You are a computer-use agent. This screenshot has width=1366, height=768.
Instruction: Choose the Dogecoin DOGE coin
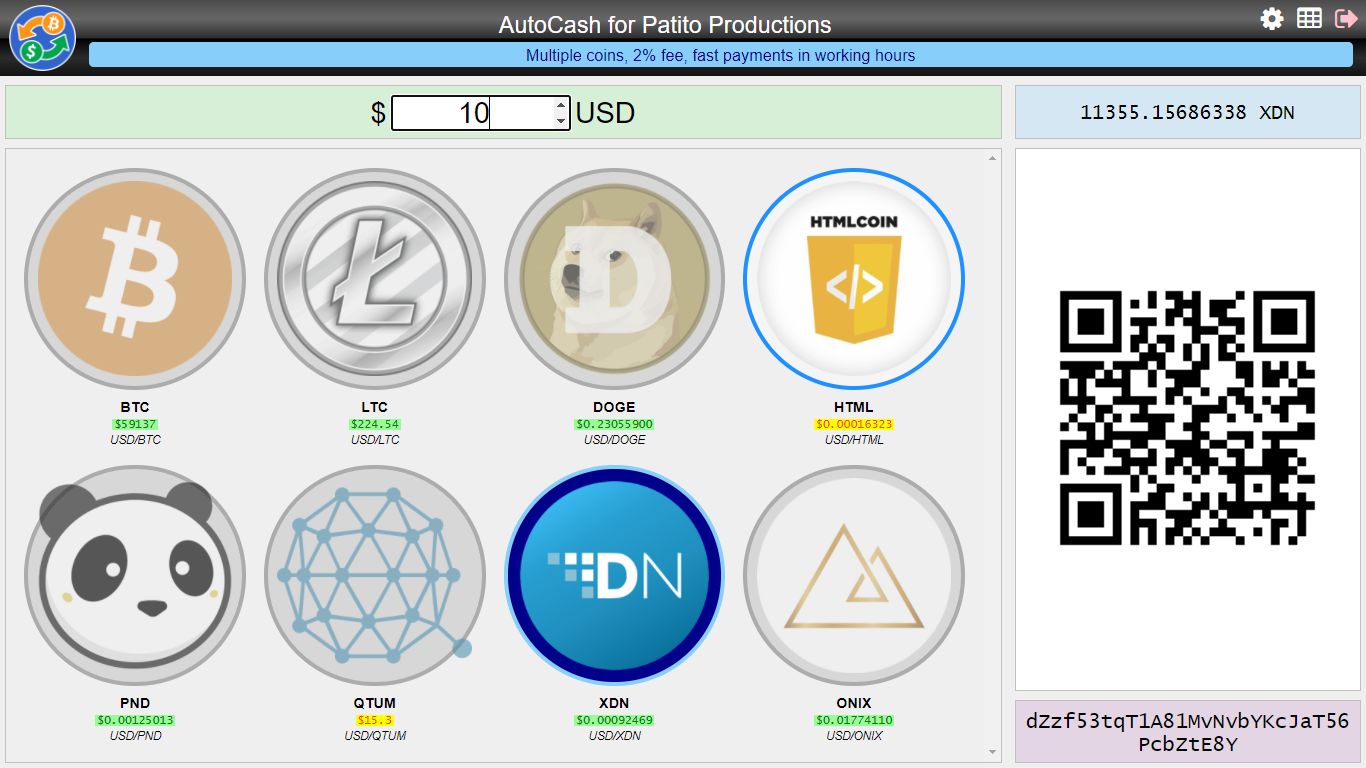(614, 279)
